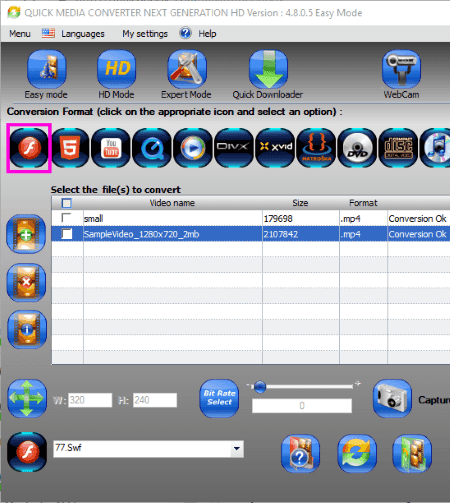450x503 pixels.
Task: Start conversion with the refresh arrows icon
Action: click(357, 454)
